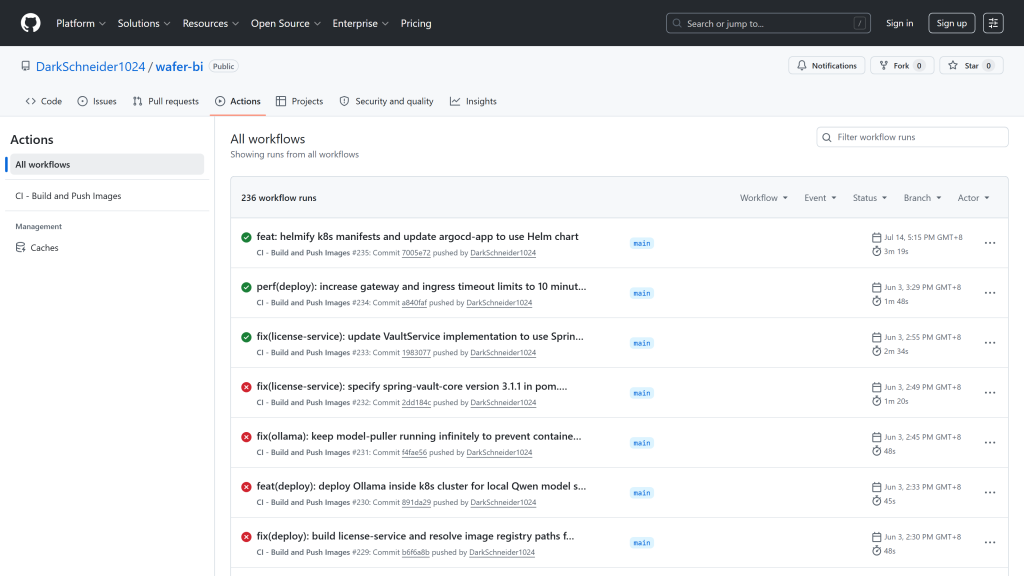
Task: Click the calendar icon beside Jul 14, 5:15 PM
Action: pos(876,237)
